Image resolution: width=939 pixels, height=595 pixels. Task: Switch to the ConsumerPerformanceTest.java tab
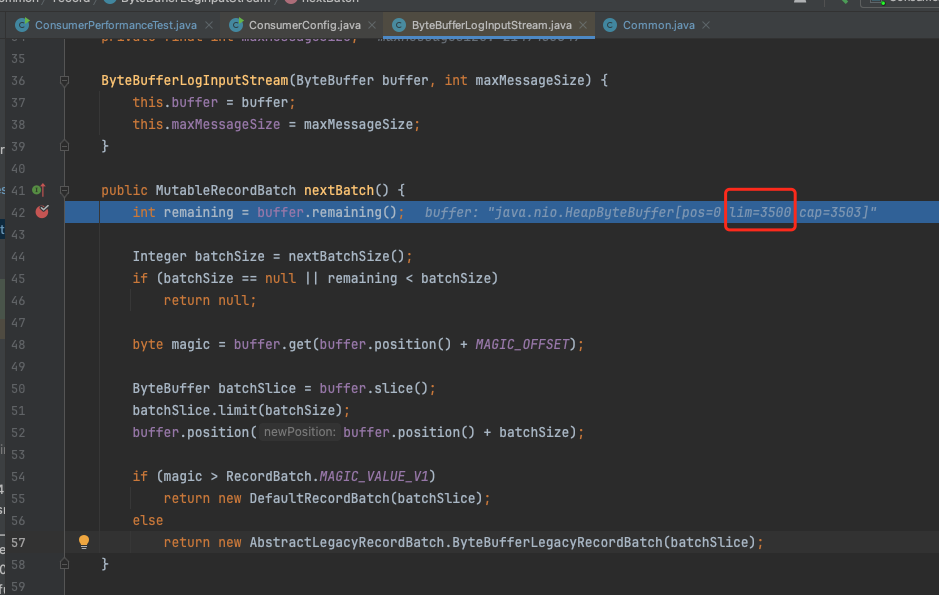click(x=115, y=24)
